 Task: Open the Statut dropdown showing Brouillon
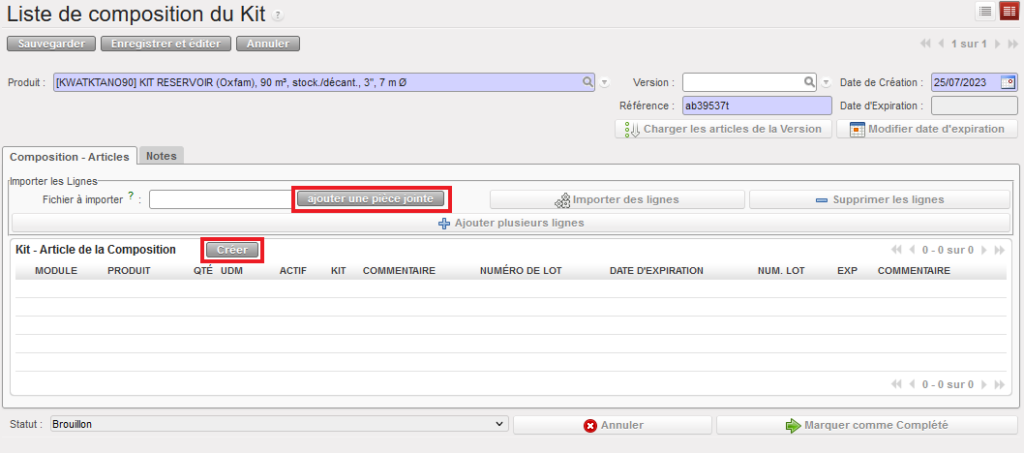tap(279, 425)
